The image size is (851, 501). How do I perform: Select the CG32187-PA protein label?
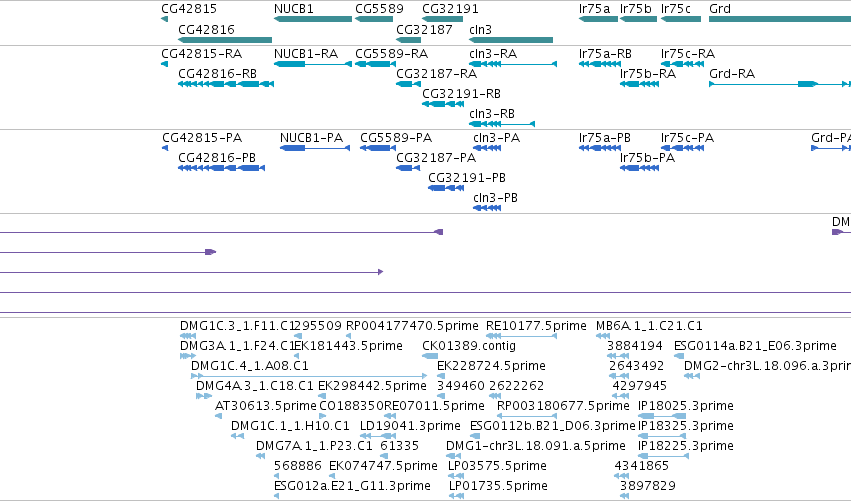tap(436, 157)
